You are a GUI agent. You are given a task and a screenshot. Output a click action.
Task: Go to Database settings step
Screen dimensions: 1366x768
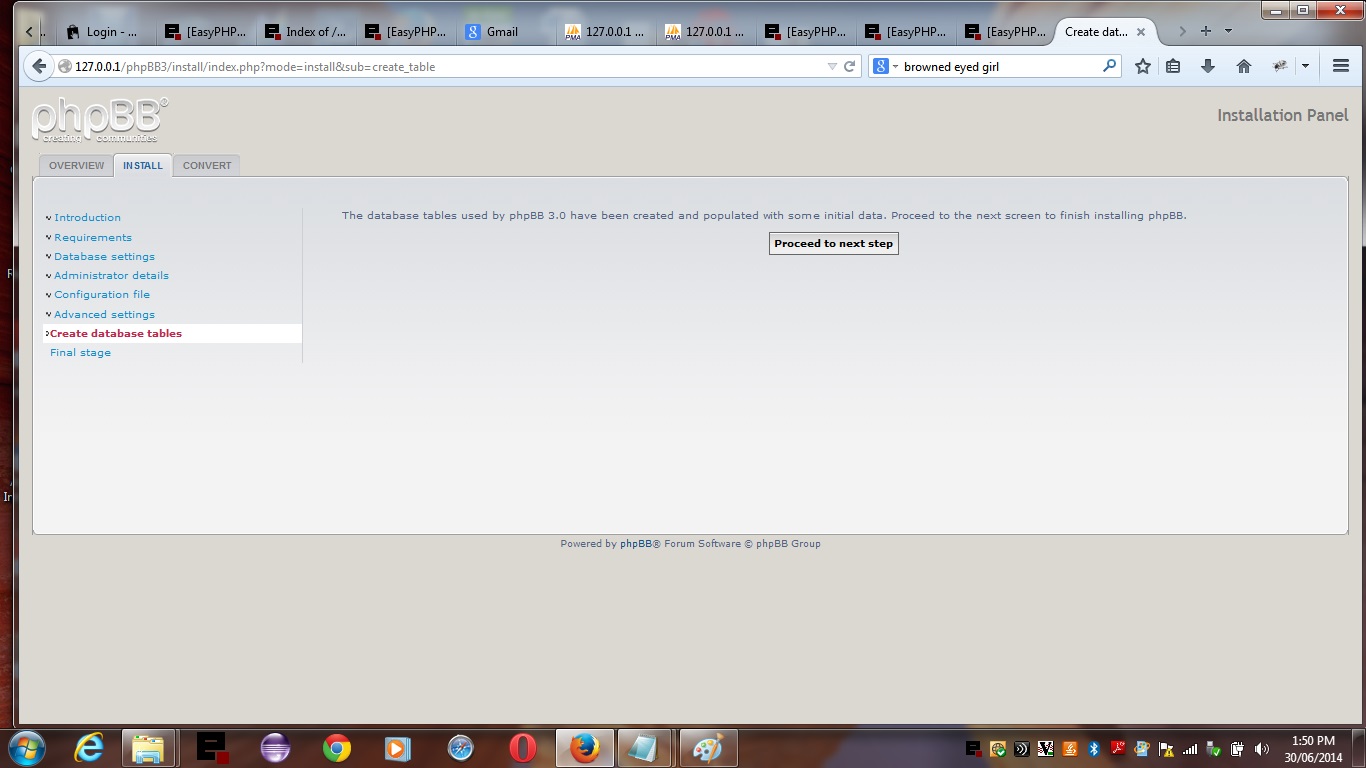tap(104, 256)
